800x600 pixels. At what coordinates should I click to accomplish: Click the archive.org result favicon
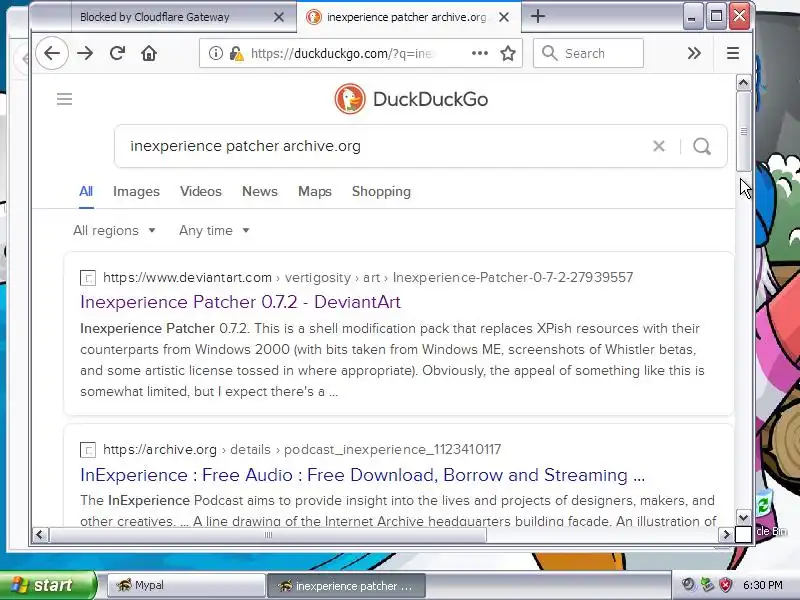point(88,450)
